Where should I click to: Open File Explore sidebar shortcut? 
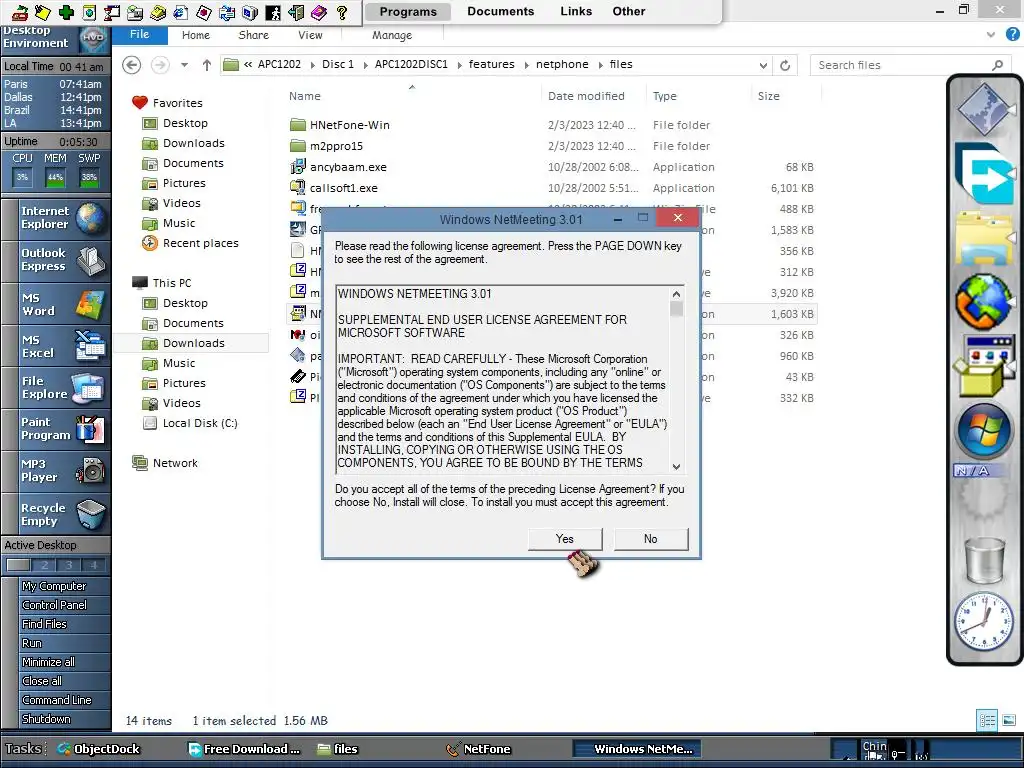click(56, 388)
